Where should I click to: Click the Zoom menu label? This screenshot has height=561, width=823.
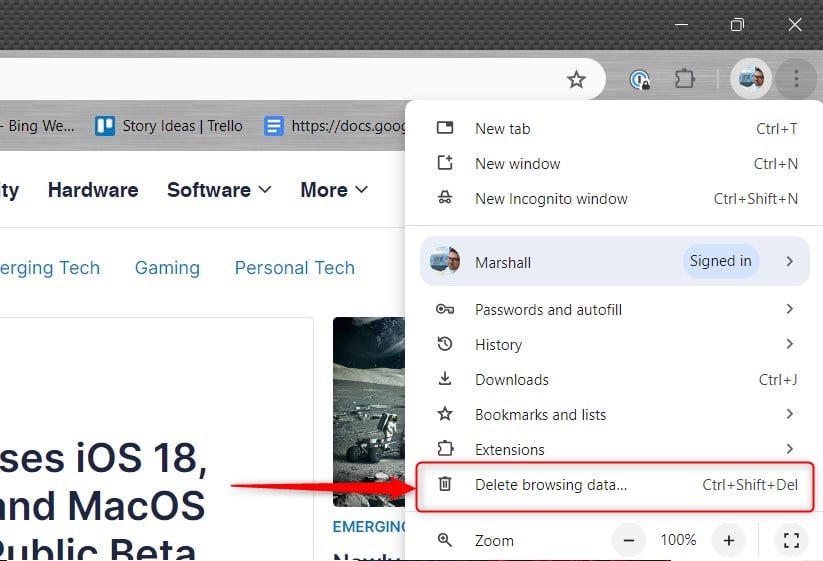point(494,541)
